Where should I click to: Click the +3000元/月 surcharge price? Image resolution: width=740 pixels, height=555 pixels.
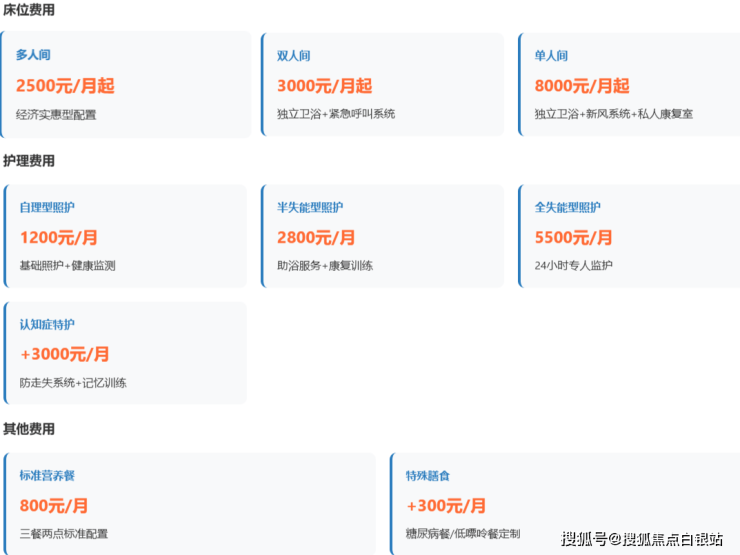click(65, 354)
